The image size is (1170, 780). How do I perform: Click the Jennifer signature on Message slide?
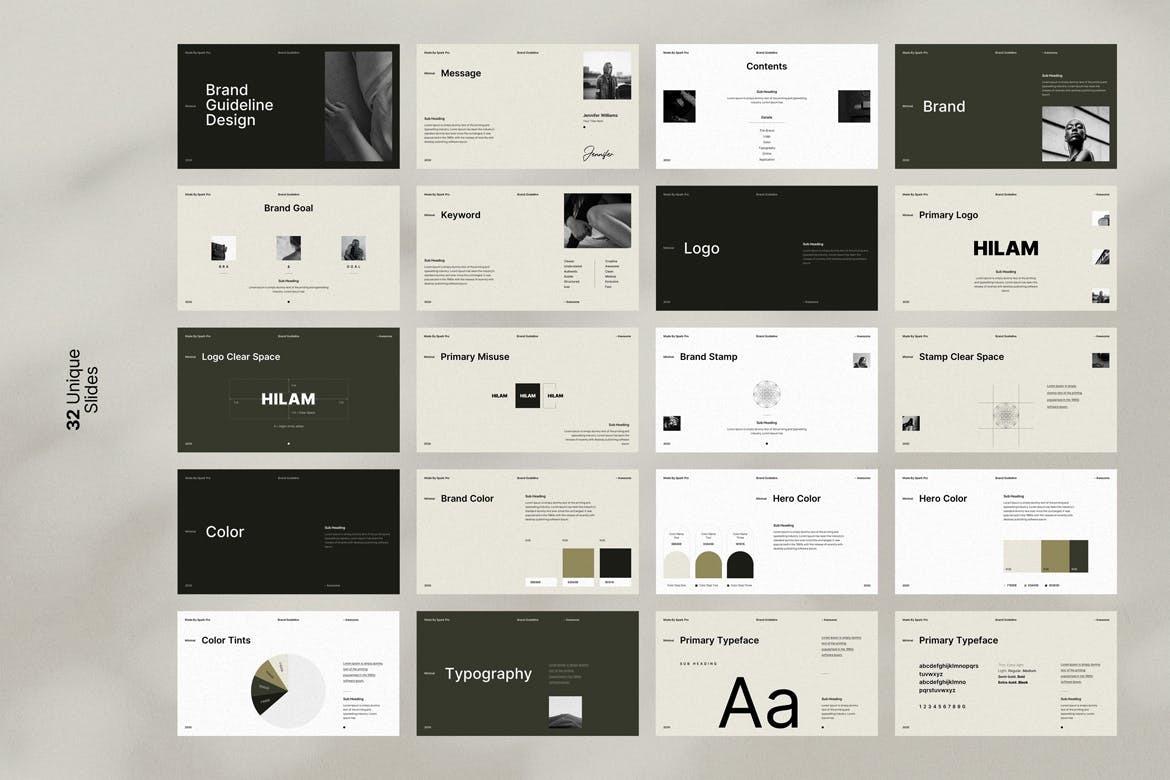[x=598, y=153]
